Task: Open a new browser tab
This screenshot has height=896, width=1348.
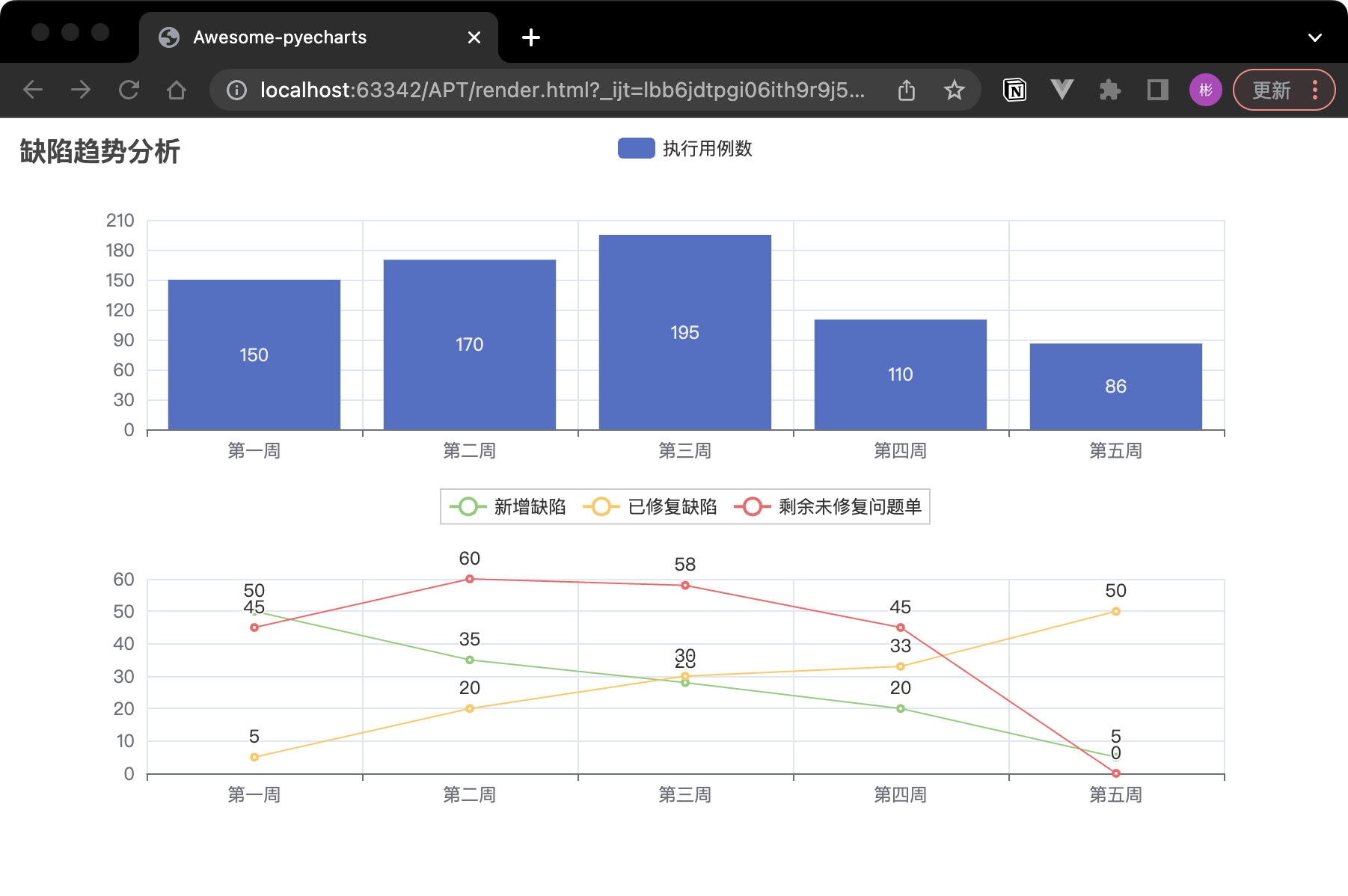Action: point(531,37)
